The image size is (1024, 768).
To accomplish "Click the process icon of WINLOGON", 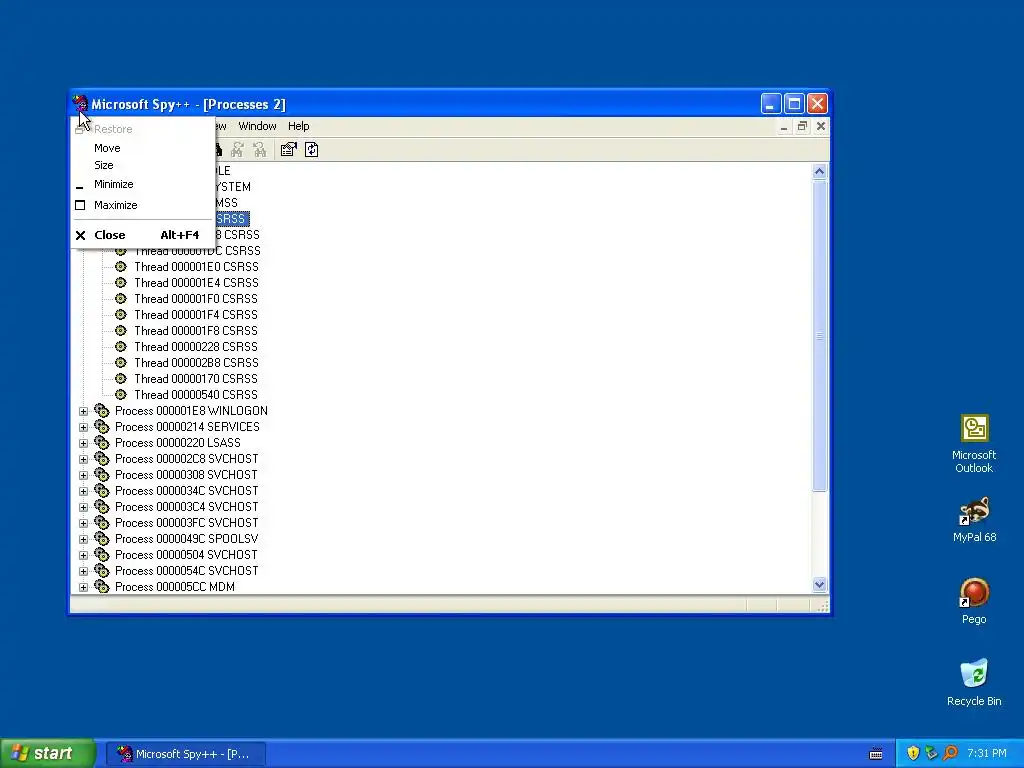I will [x=102, y=410].
